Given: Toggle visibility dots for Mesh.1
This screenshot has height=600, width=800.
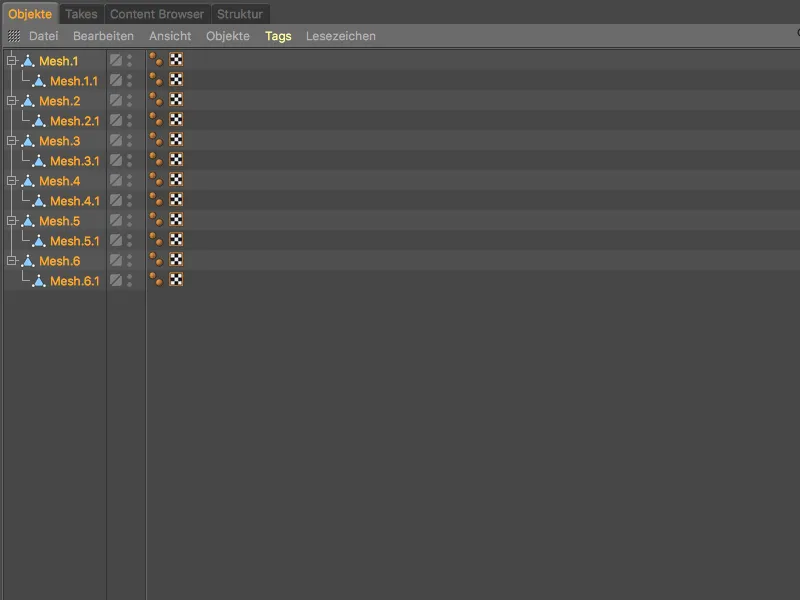Looking at the screenshot, I should (x=130, y=60).
